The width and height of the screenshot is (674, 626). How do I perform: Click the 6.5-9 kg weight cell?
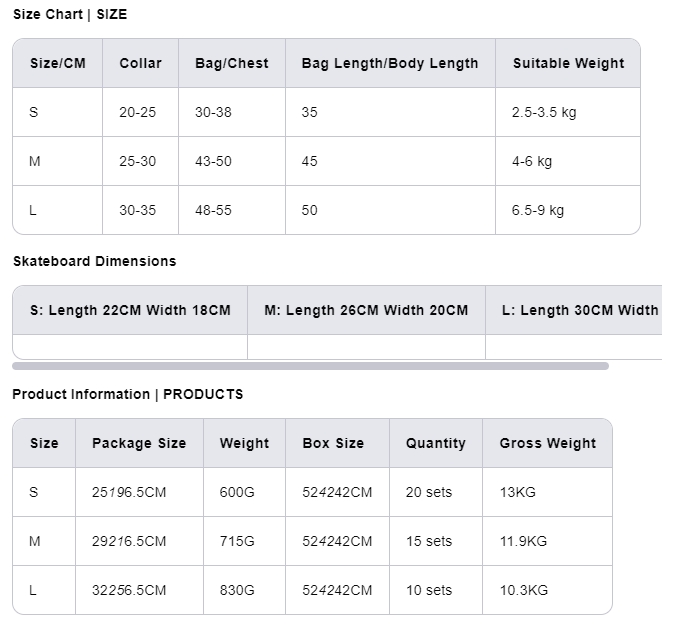click(538, 210)
